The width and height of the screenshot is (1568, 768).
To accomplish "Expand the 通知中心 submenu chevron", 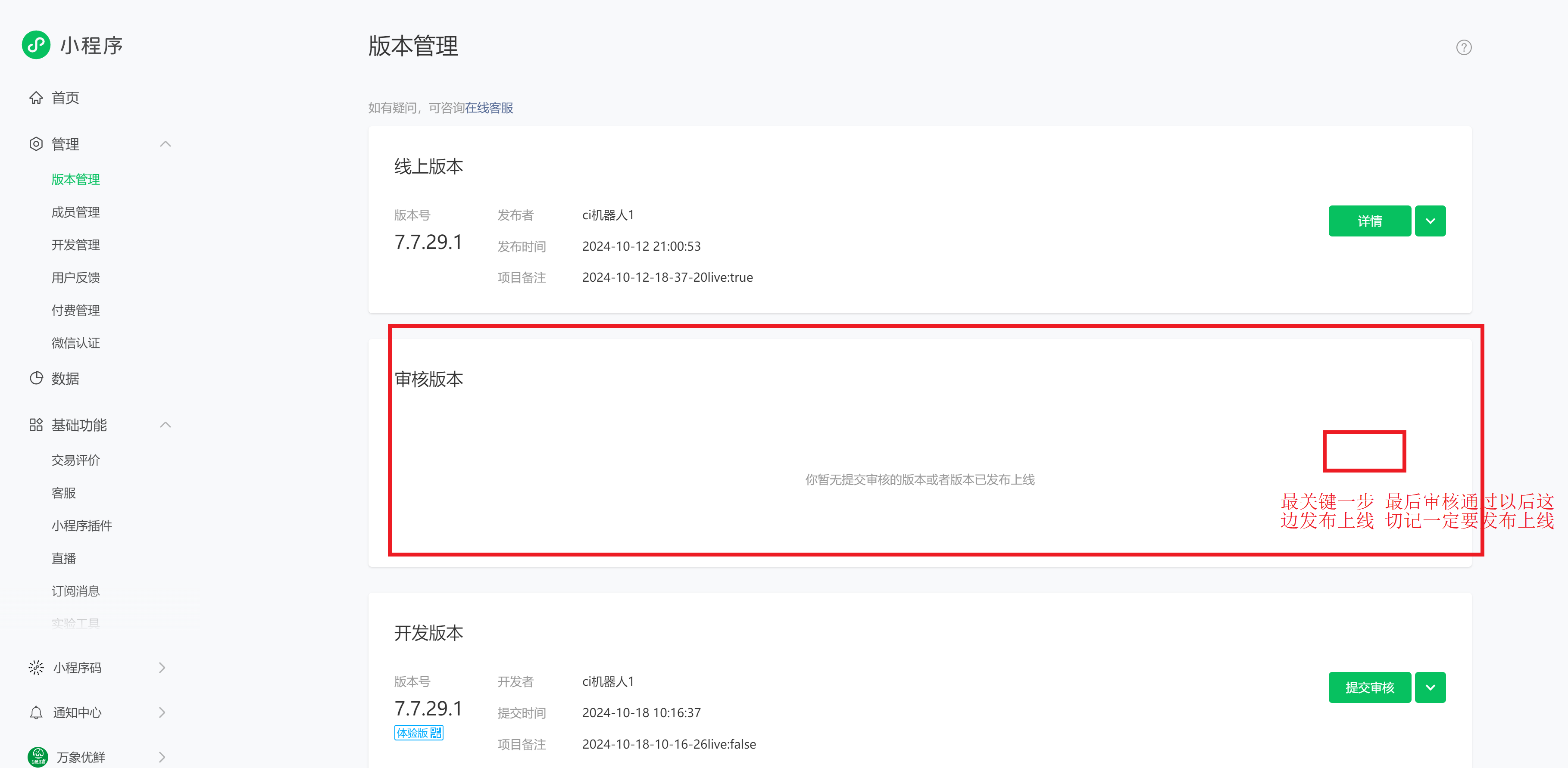I will click(x=162, y=713).
